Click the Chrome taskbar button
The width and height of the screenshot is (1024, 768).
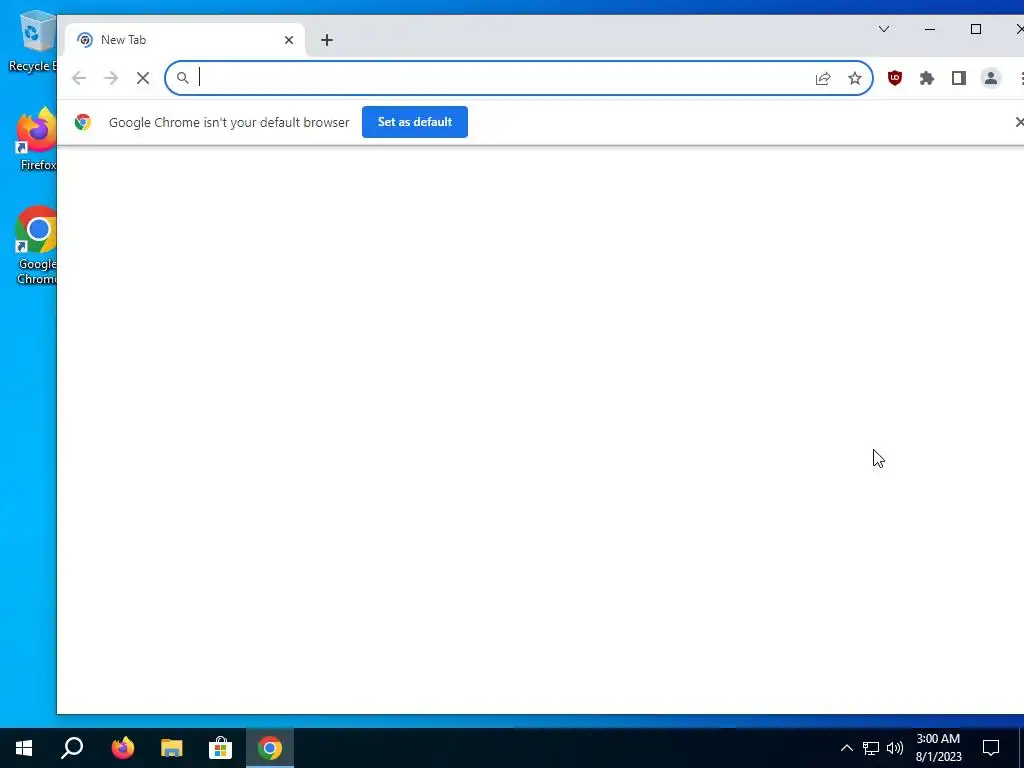[270, 748]
